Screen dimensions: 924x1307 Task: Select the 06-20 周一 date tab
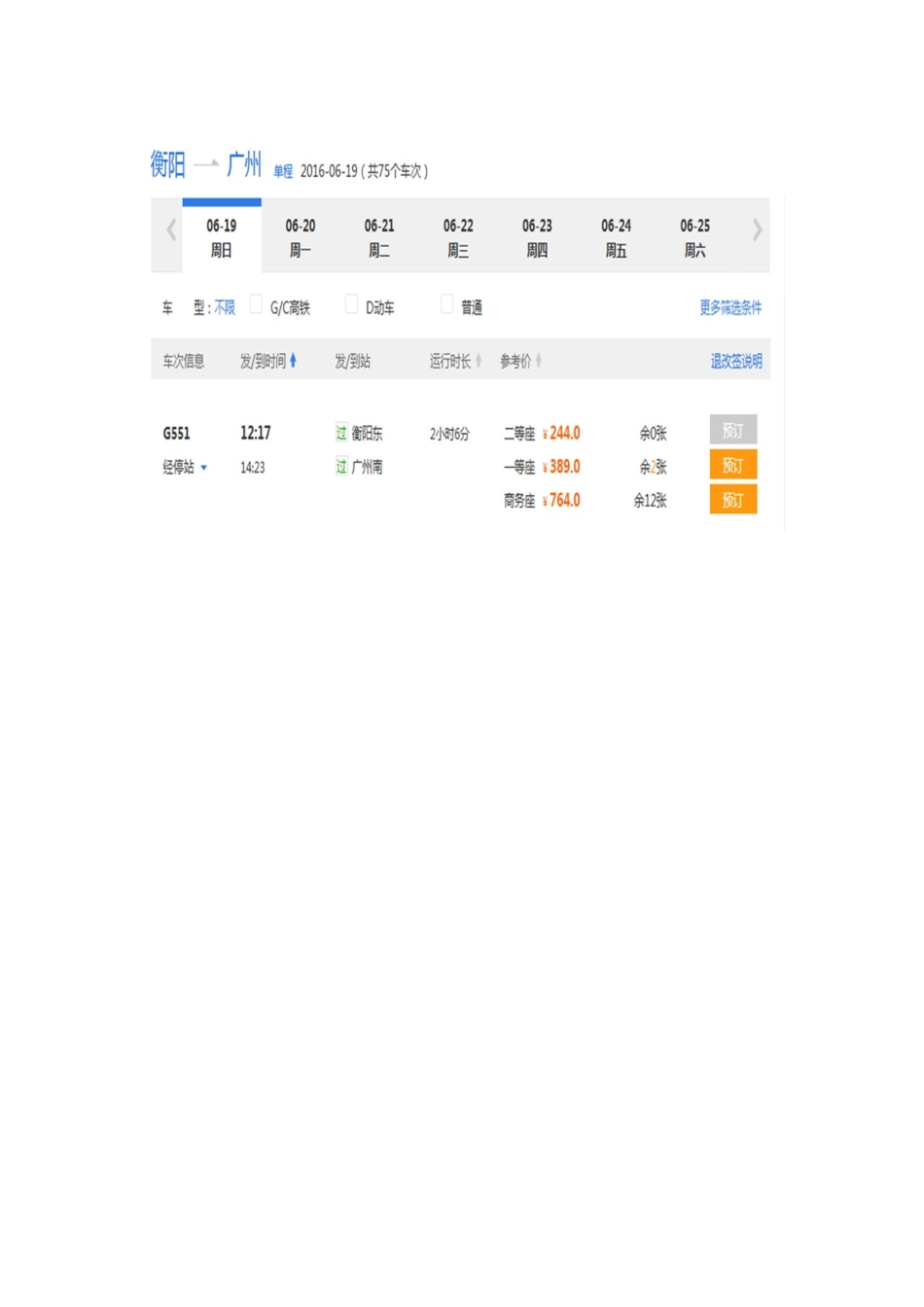[x=301, y=237]
